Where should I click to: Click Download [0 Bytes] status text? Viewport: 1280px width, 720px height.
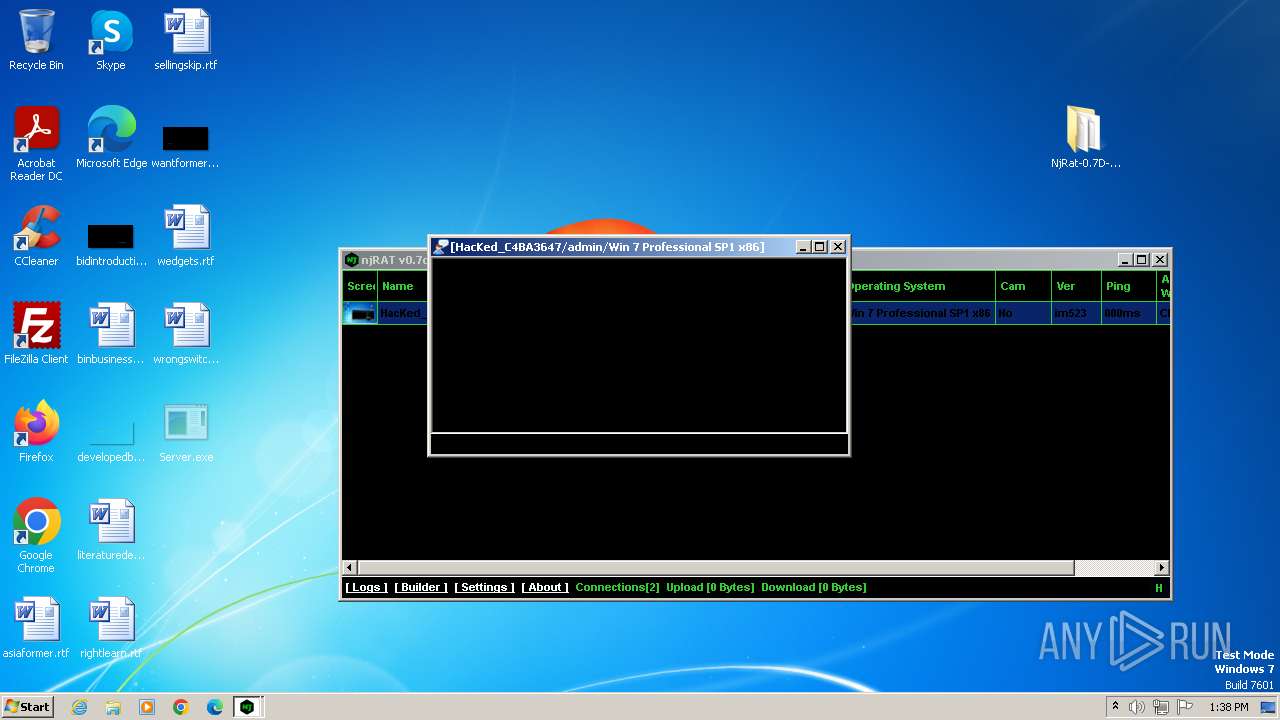(x=814, y=587)
